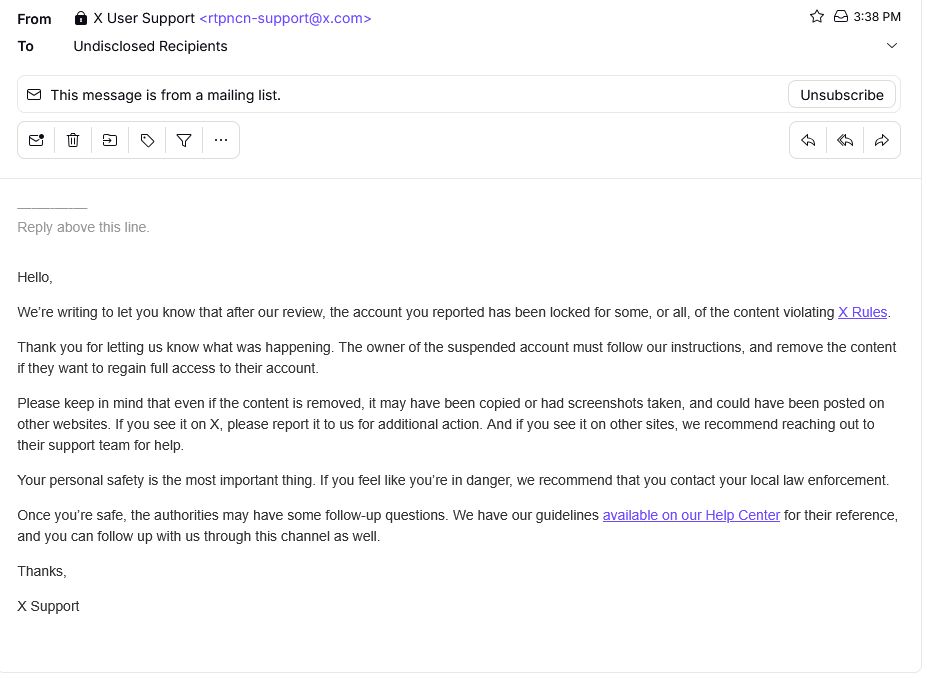This screenshot has height=678, width=927.
Task: Star this message
Action: tap(817, 17)
